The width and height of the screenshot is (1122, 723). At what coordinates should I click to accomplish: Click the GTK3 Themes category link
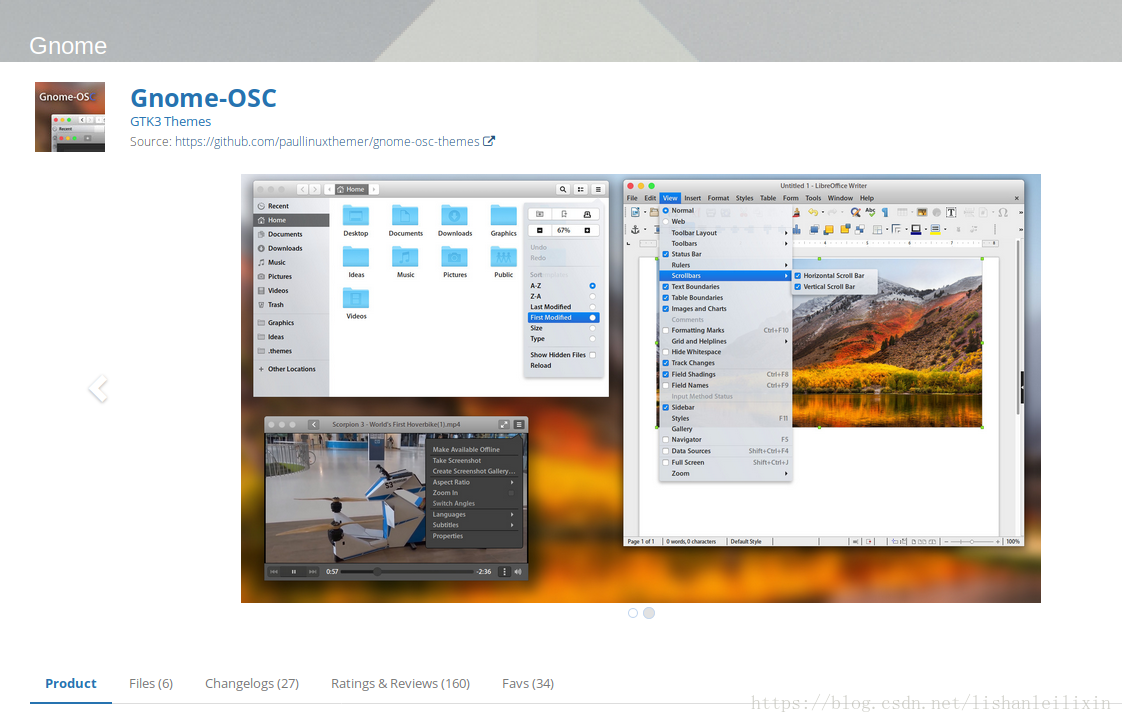point(170,122)
